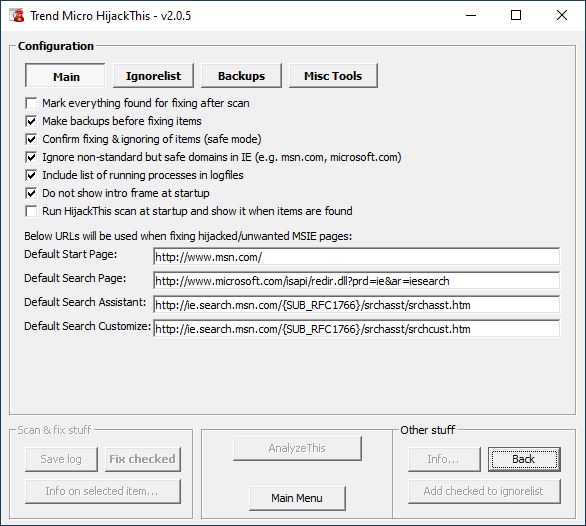
Task: Click the HijackThis app icon in title bar
Action: click(17, 16)
